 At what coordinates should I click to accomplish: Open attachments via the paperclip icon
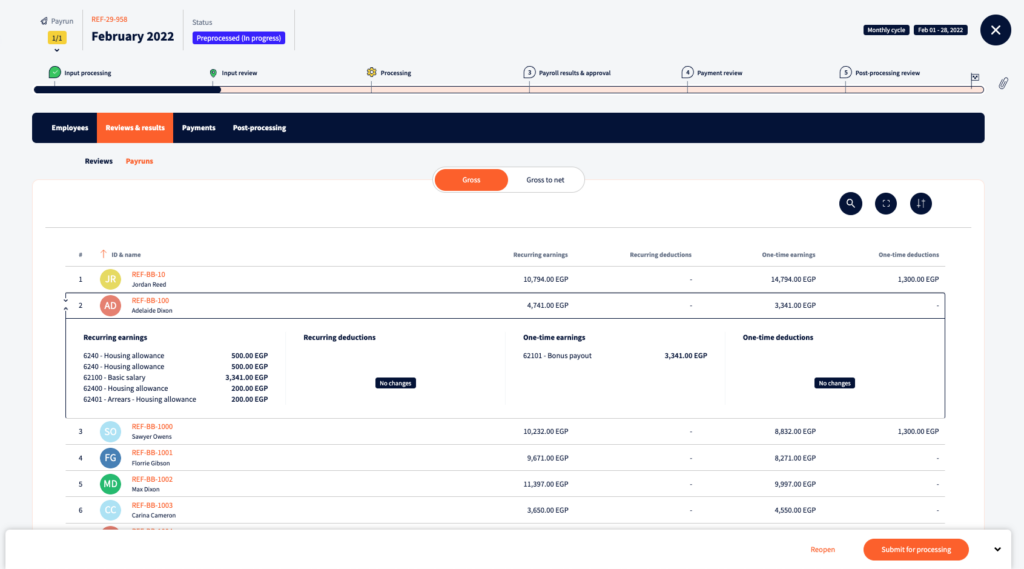click(1003, 84)
